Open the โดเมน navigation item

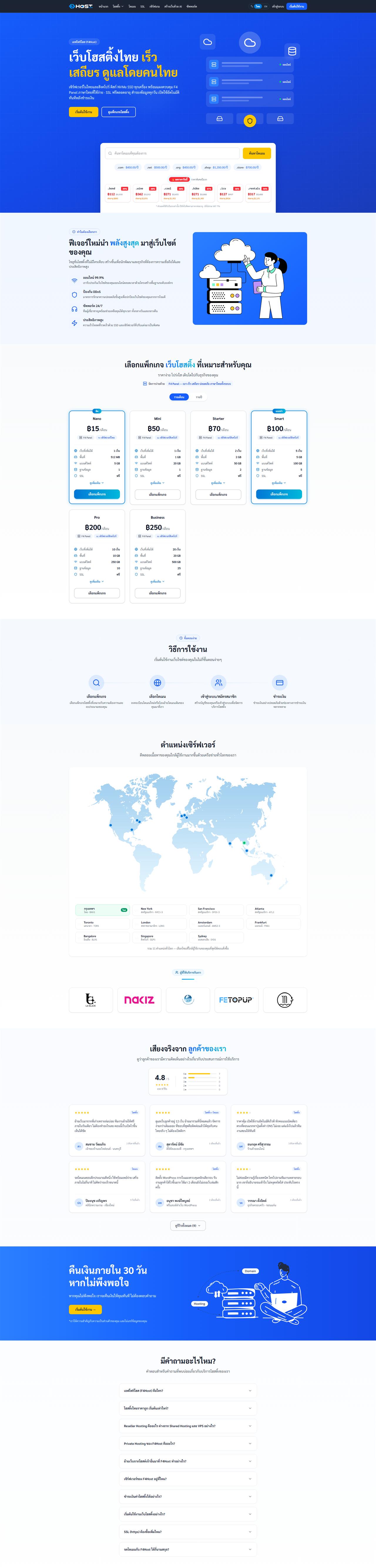click(x=132, y=6)
